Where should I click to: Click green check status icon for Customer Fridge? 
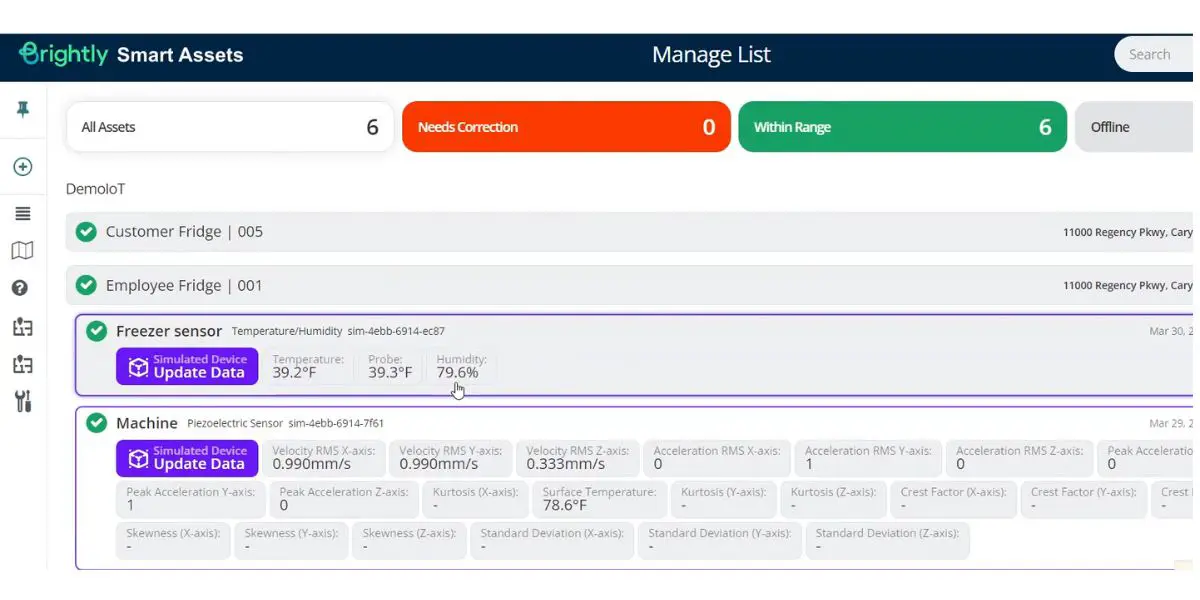pos(87,231)
